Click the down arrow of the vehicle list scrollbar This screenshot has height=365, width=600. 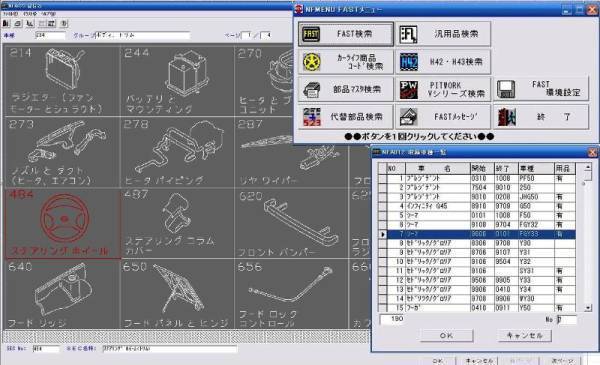pyautogui.click(x=588, y=308)
